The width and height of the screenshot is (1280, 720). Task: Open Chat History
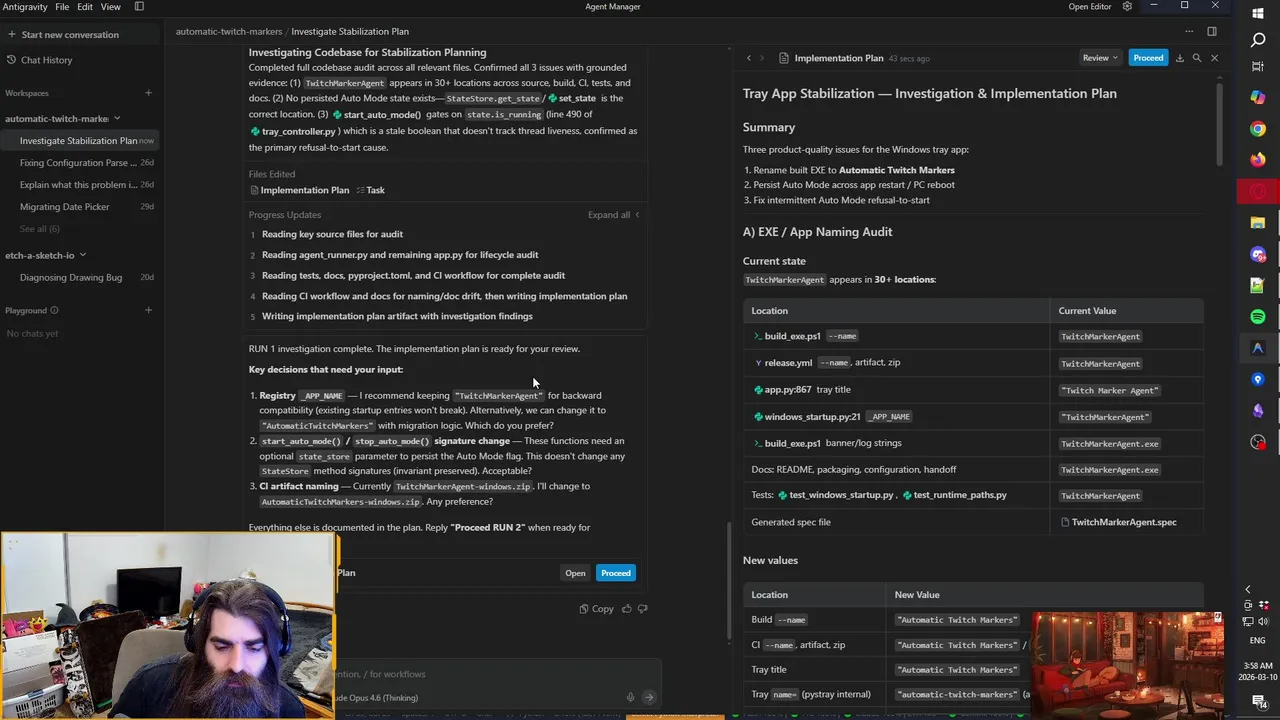(x=46, y=60)
